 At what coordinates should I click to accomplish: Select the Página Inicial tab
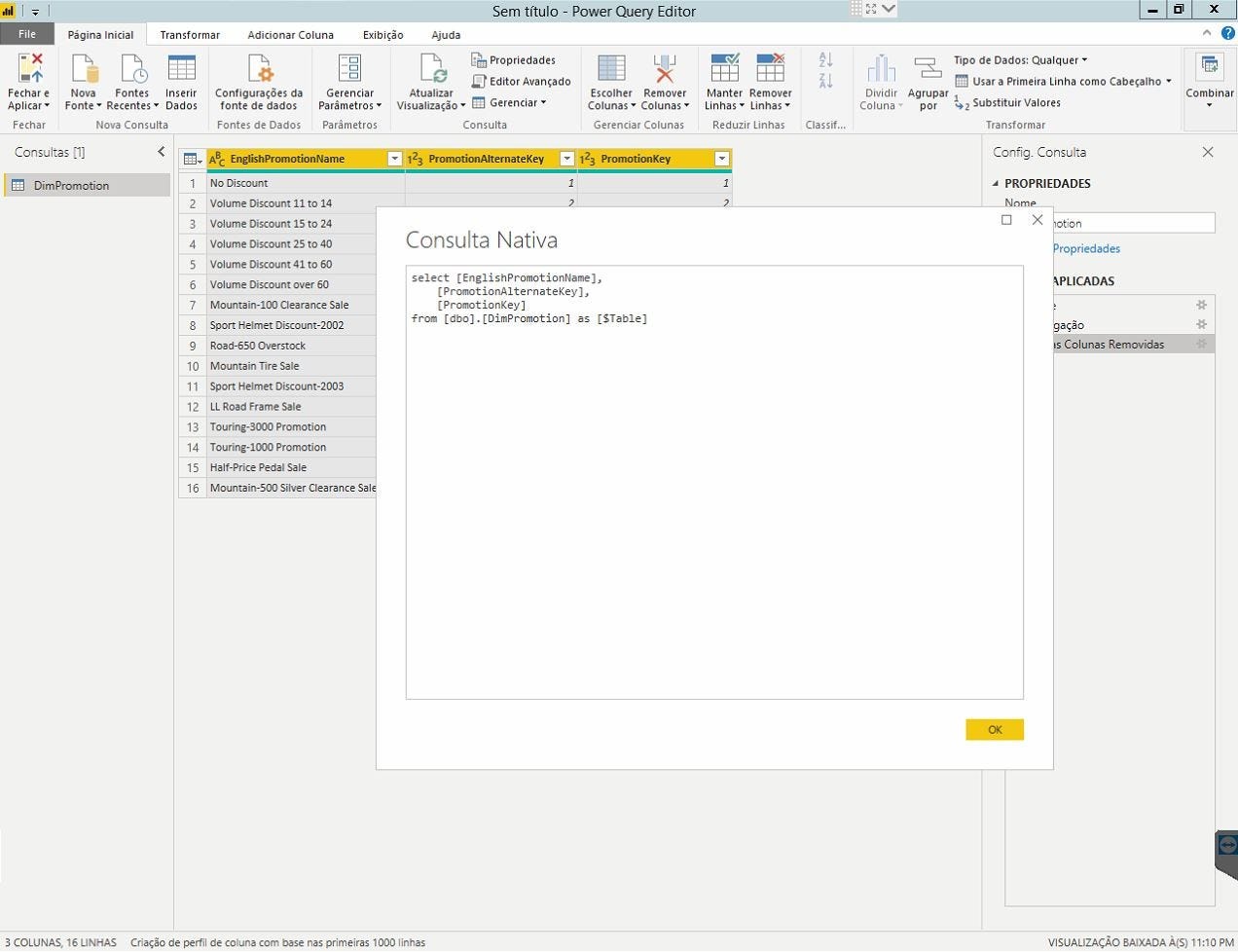coord(100,35)
